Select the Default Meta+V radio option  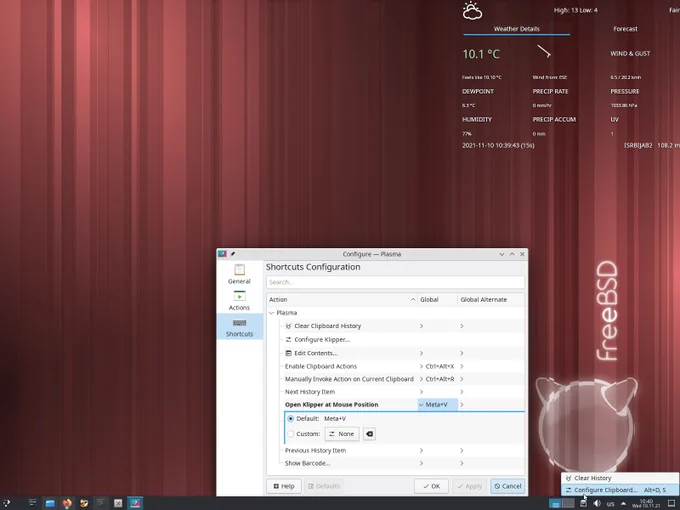(291, 418)
